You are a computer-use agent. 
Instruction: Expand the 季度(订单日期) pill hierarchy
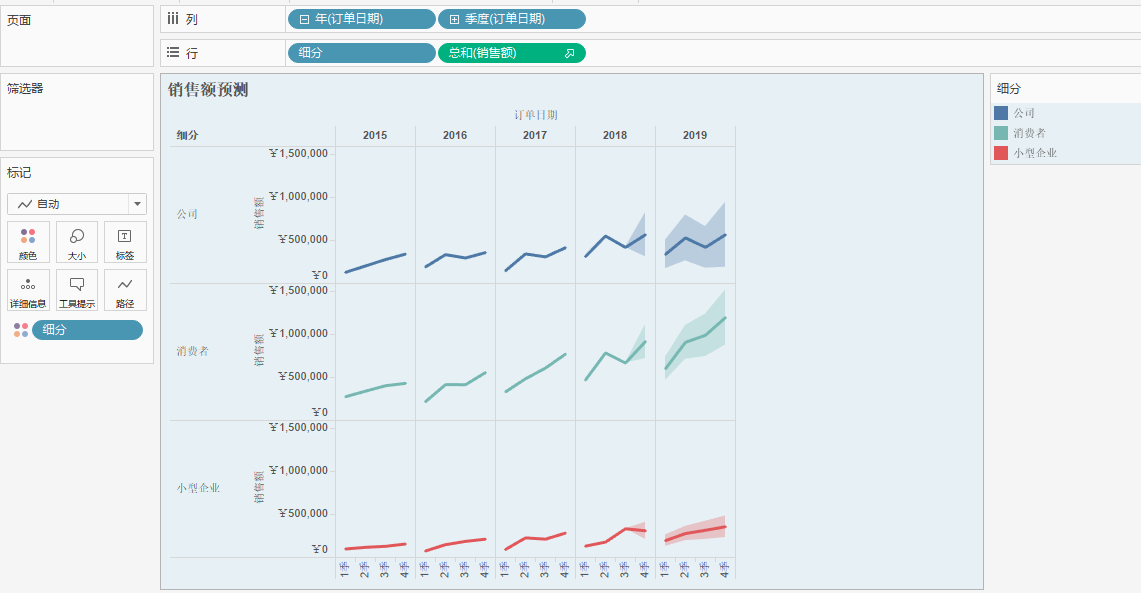click(454, 19)
